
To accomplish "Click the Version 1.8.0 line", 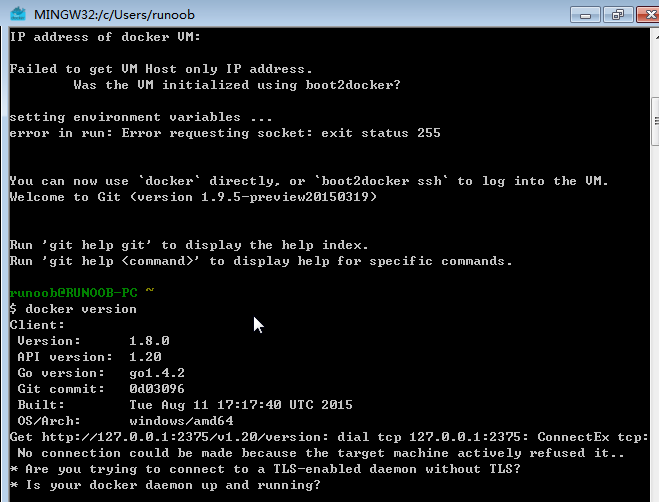I will click(93, 341).
